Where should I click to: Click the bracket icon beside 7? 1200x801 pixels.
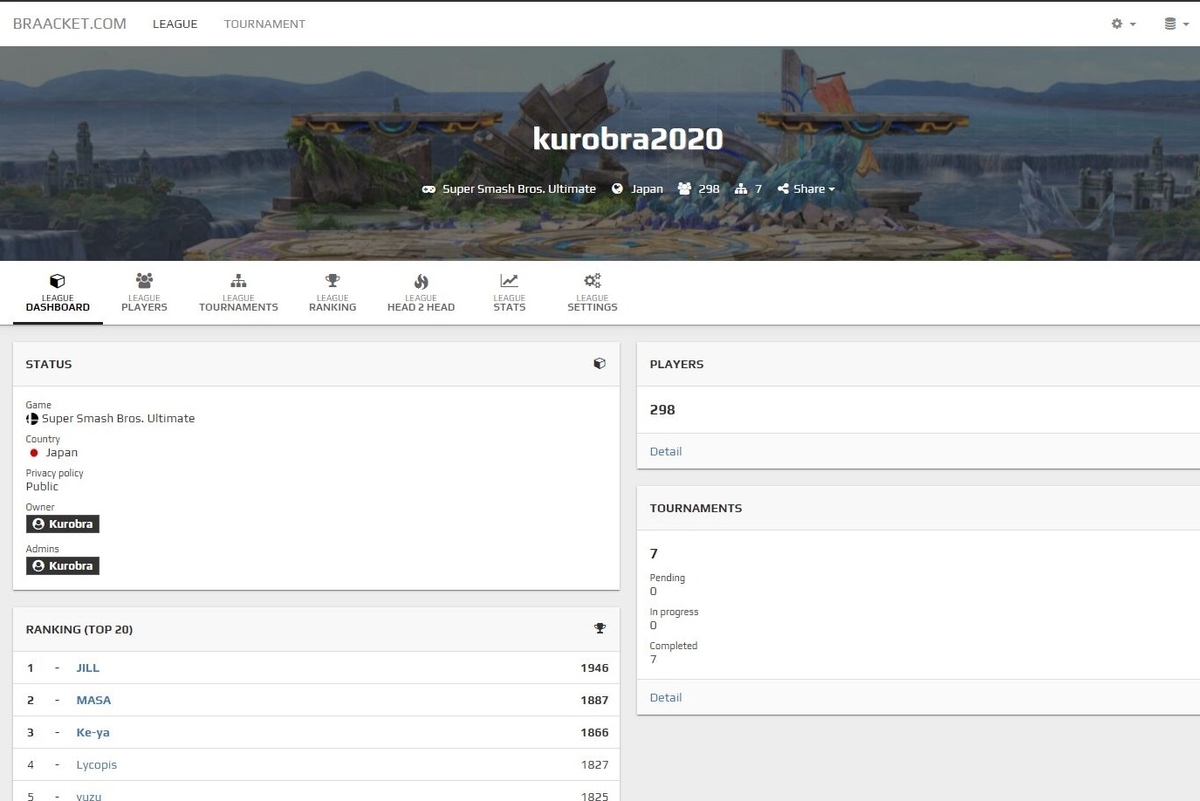[741, 189]
